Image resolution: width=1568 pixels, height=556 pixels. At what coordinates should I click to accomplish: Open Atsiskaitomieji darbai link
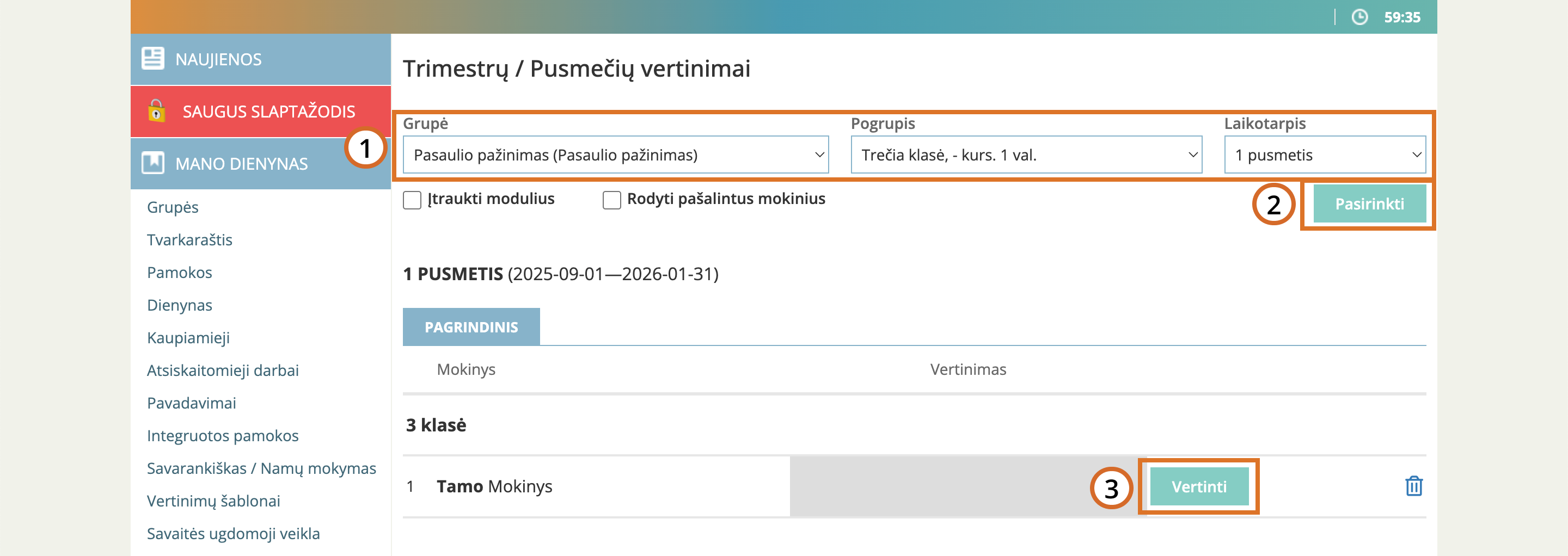223,370
